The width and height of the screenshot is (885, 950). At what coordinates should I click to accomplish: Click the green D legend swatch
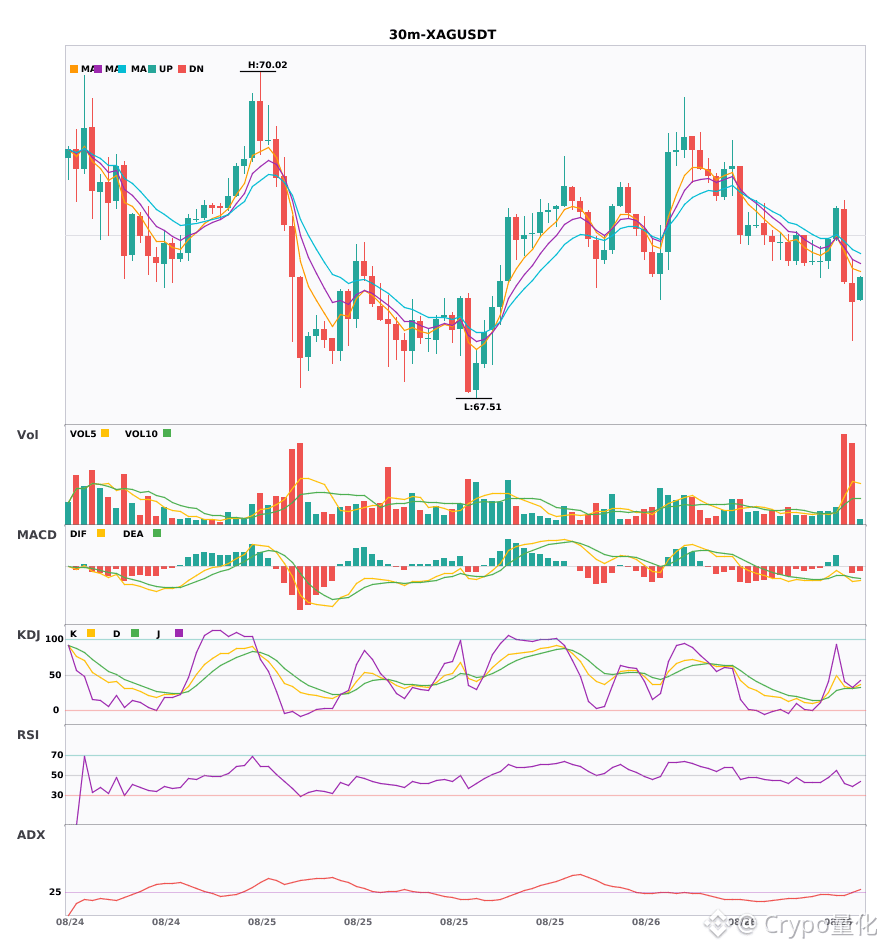click(135, 633)
